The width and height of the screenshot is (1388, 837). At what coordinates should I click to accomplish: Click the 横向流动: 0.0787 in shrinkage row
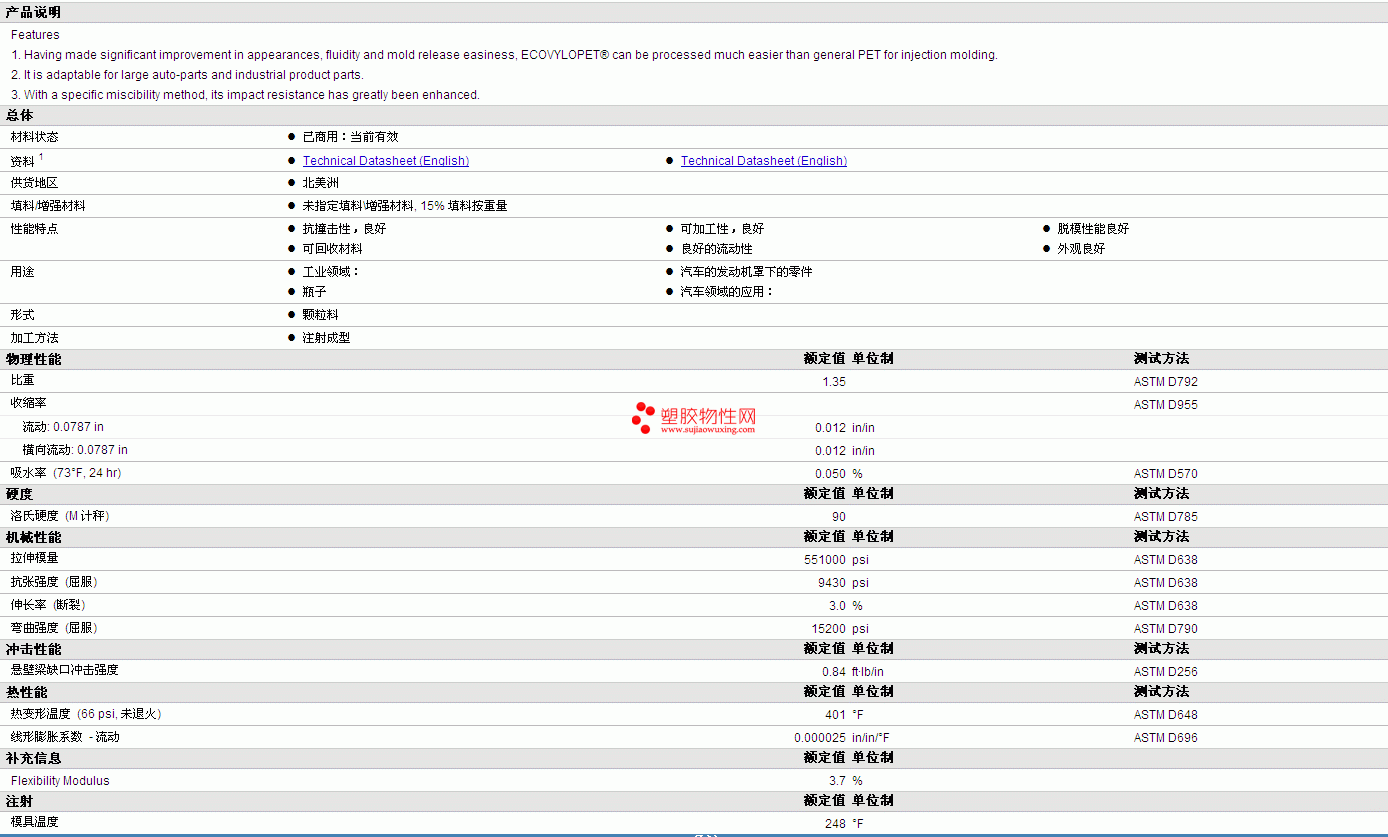[75, 450]
